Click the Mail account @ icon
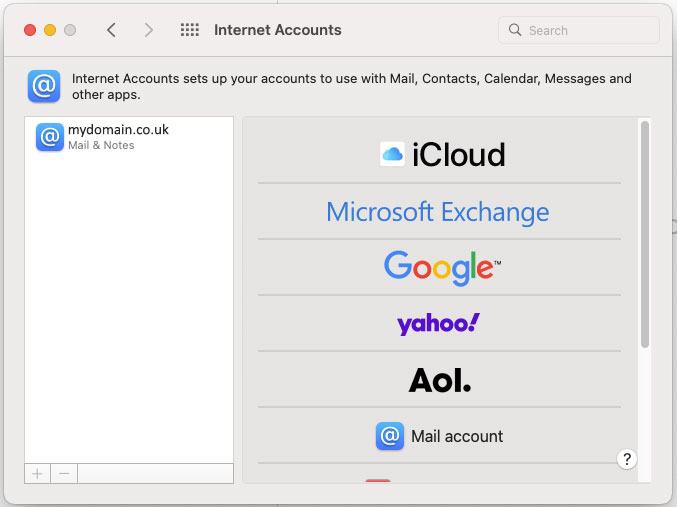This screenshot has height=507, width=677. [x=390, y=436]
